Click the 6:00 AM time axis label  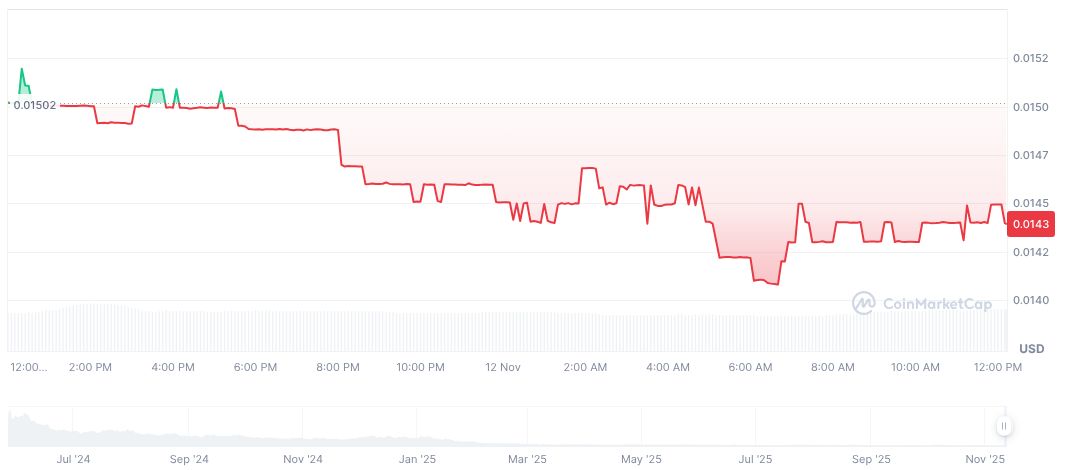(x=750, y=367)
